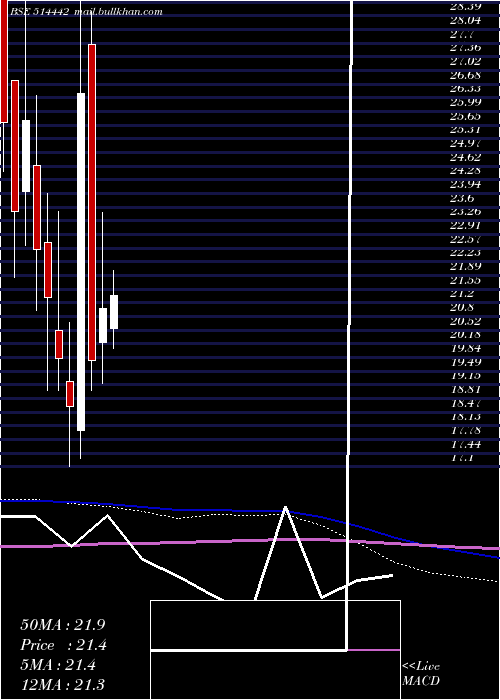Click the 23.94 axis label
This screenshot has height=700, width=500.
(x=465, y=184)
